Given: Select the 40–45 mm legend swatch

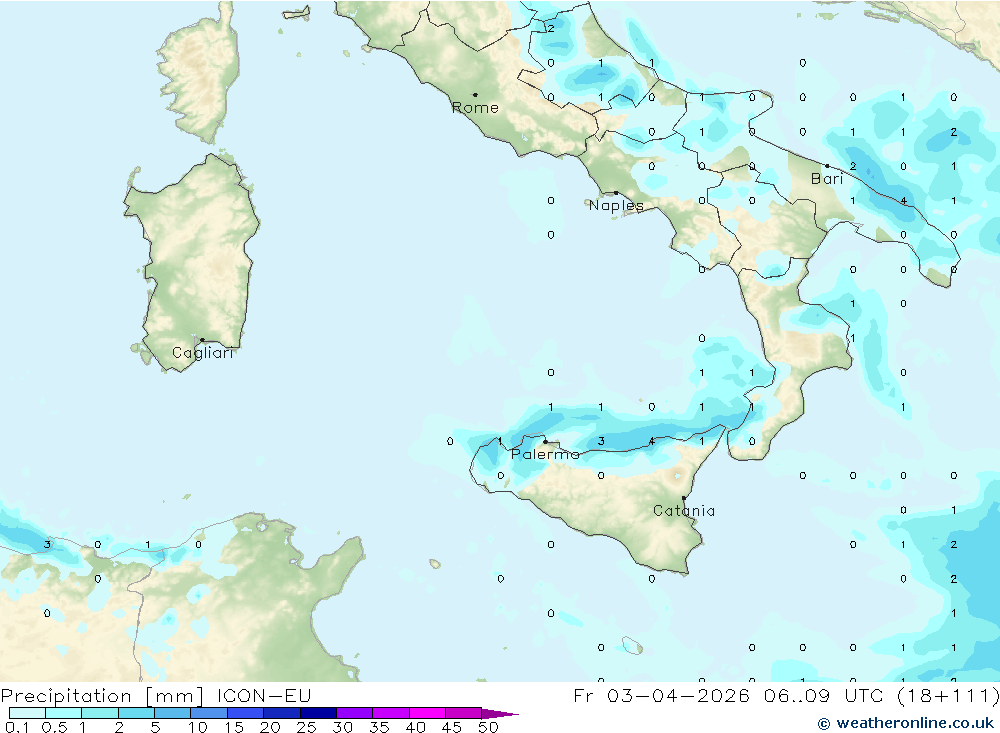Looking at the screenshot, I should pyautogui.click(x=427, y=713).
